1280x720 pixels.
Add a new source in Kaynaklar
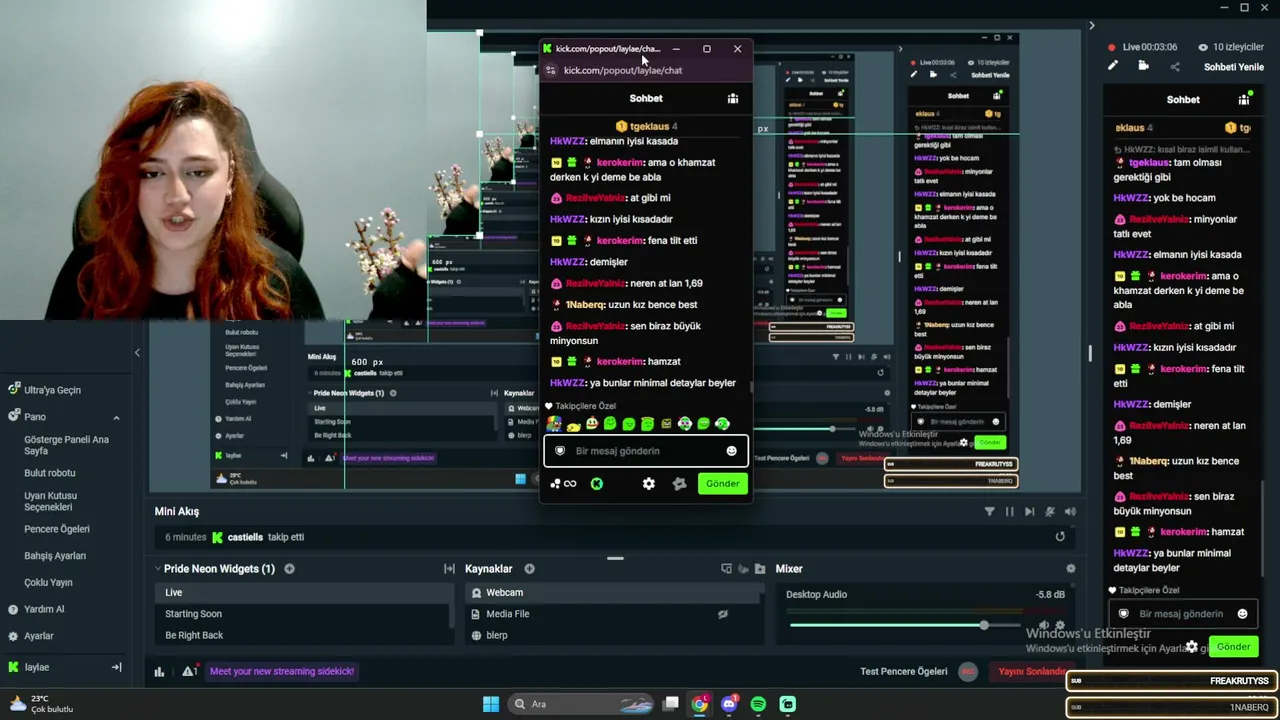tap(529, 569)
